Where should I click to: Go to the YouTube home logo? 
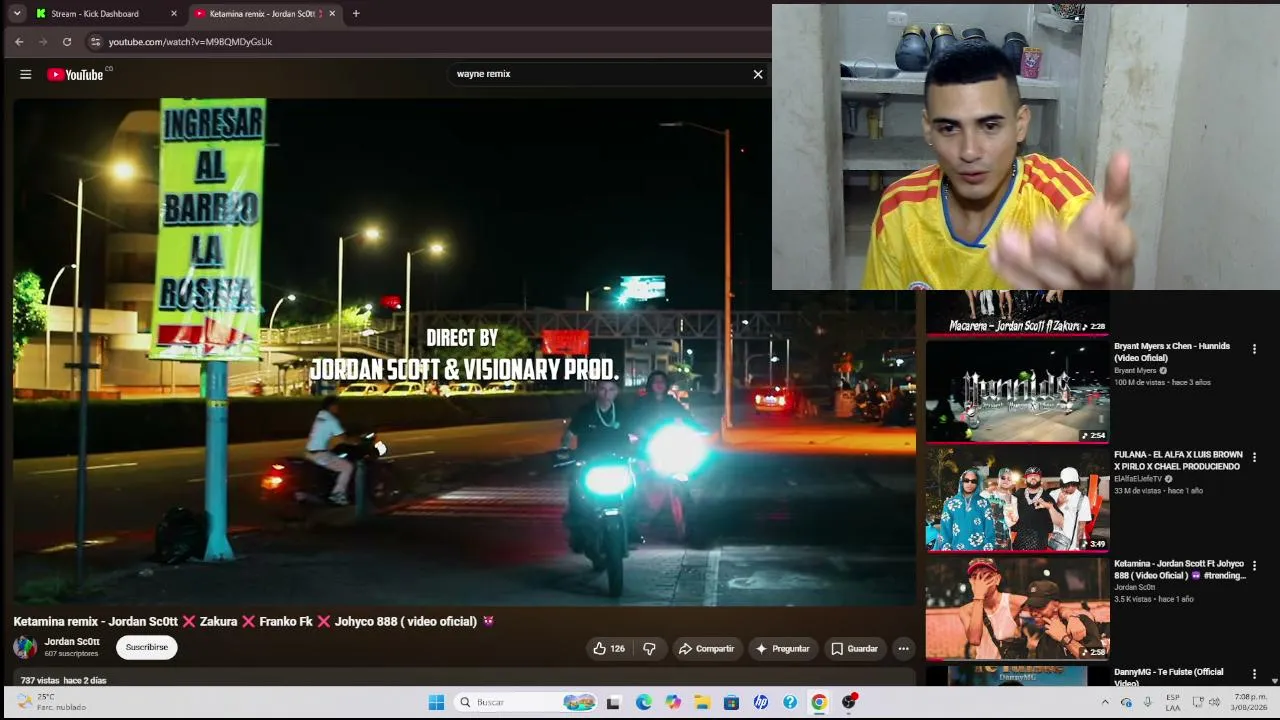[x=75, y=74]
